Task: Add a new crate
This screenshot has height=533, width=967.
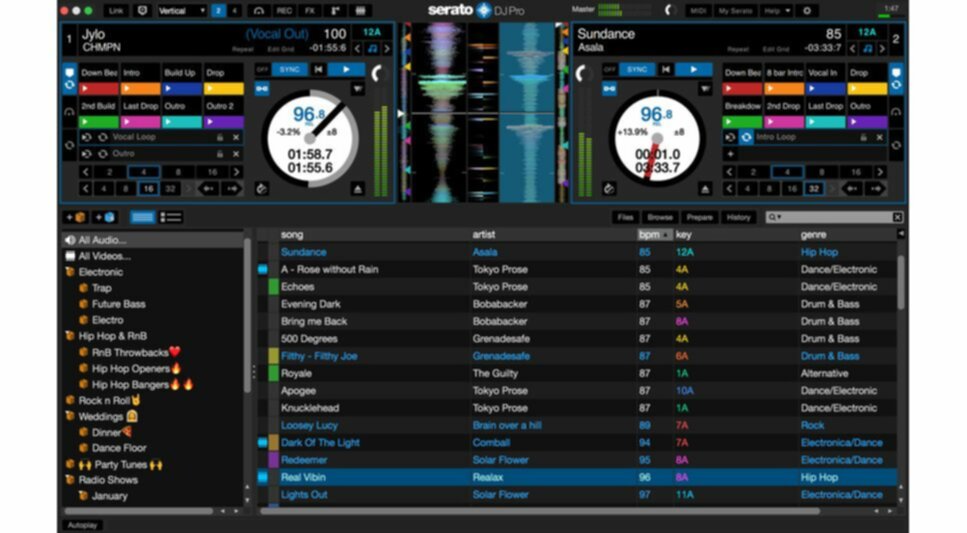Action: pos(76,217)
